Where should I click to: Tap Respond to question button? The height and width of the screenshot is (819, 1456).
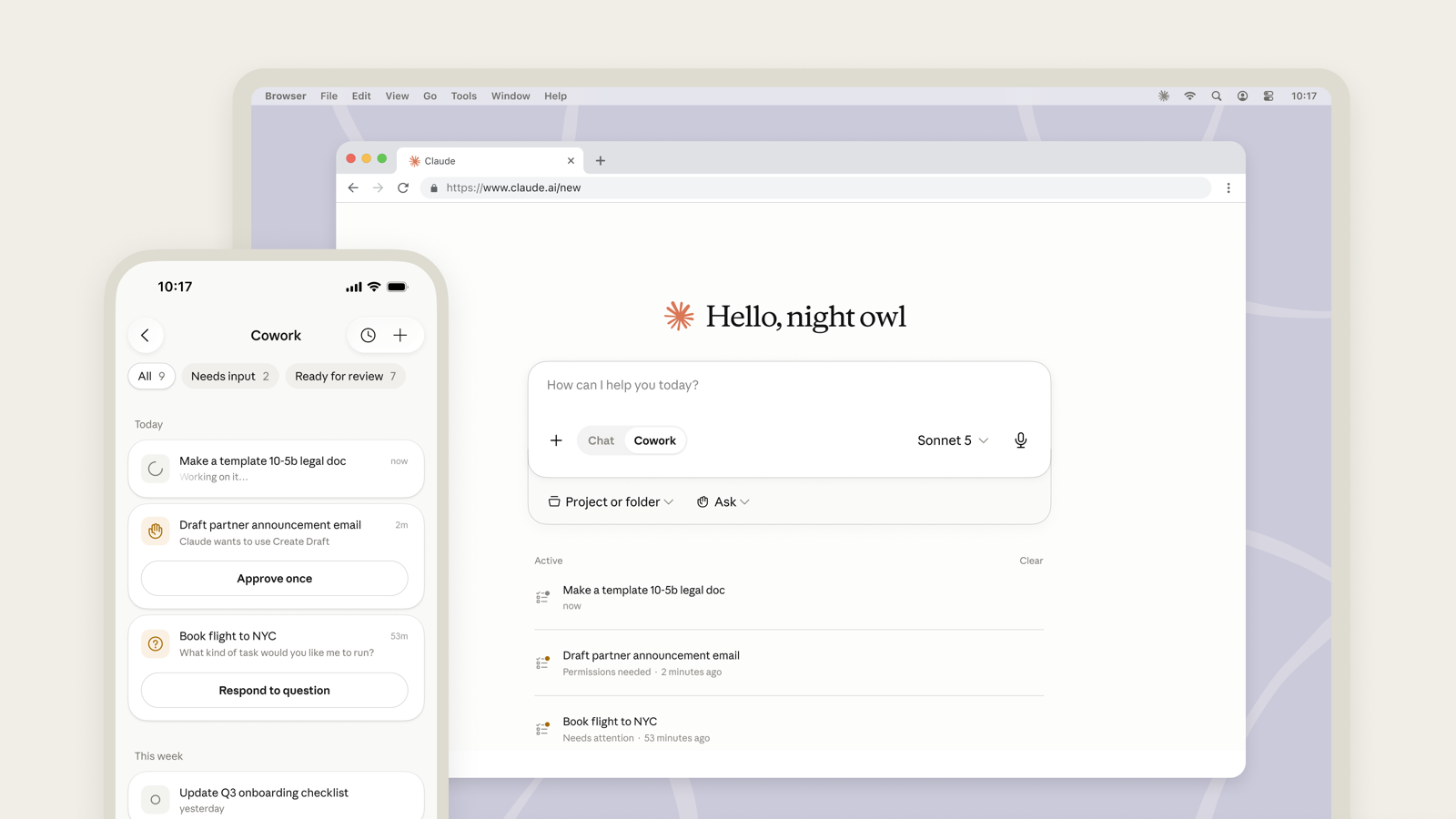pyautogui.click(x=275, y=691)
